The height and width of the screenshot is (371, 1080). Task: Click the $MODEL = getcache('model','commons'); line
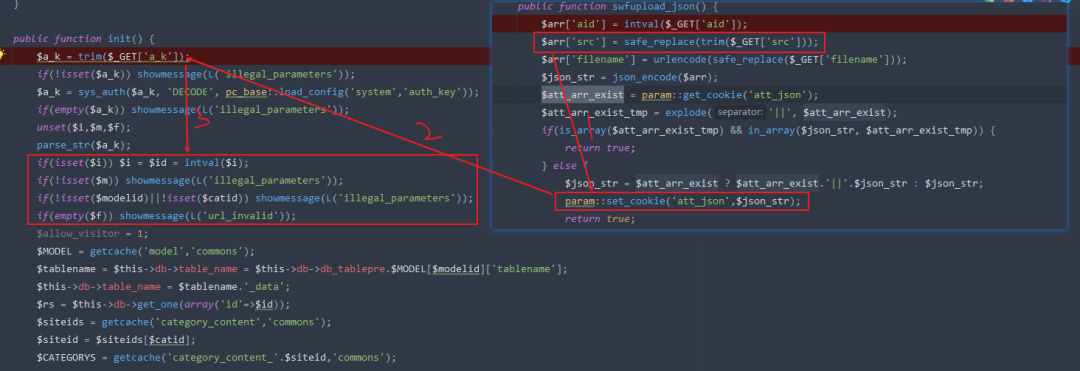[146, 251]
